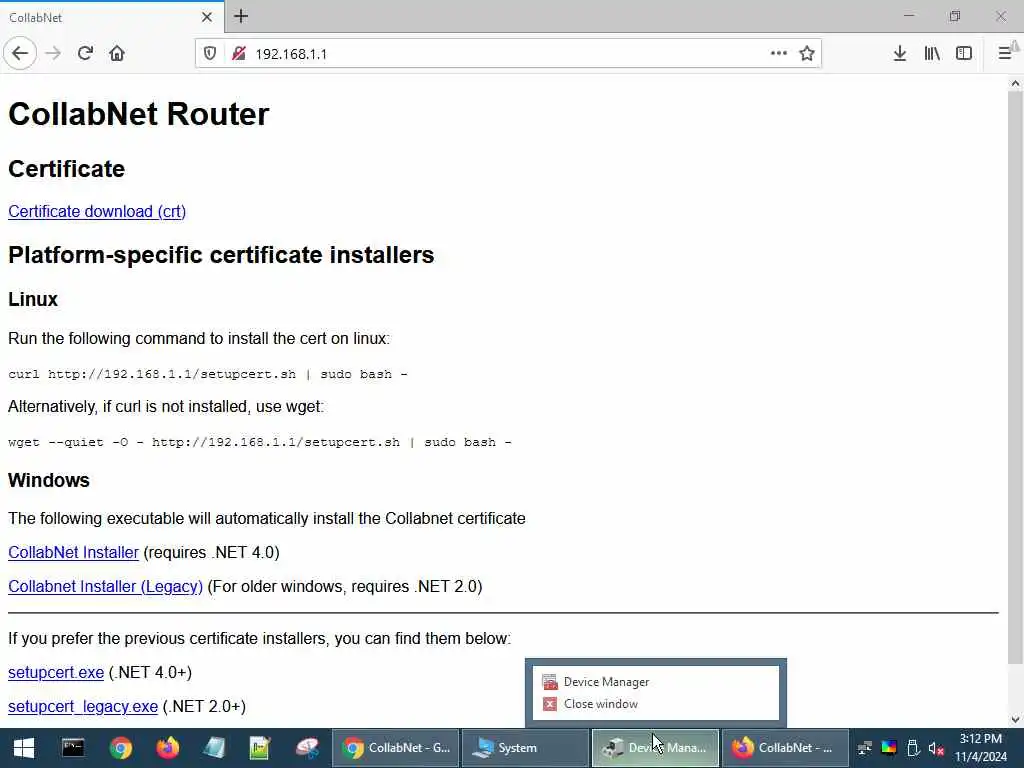Click the page scrollbar up arrow
The image size is (1024, 768).
pos(1015,83)
